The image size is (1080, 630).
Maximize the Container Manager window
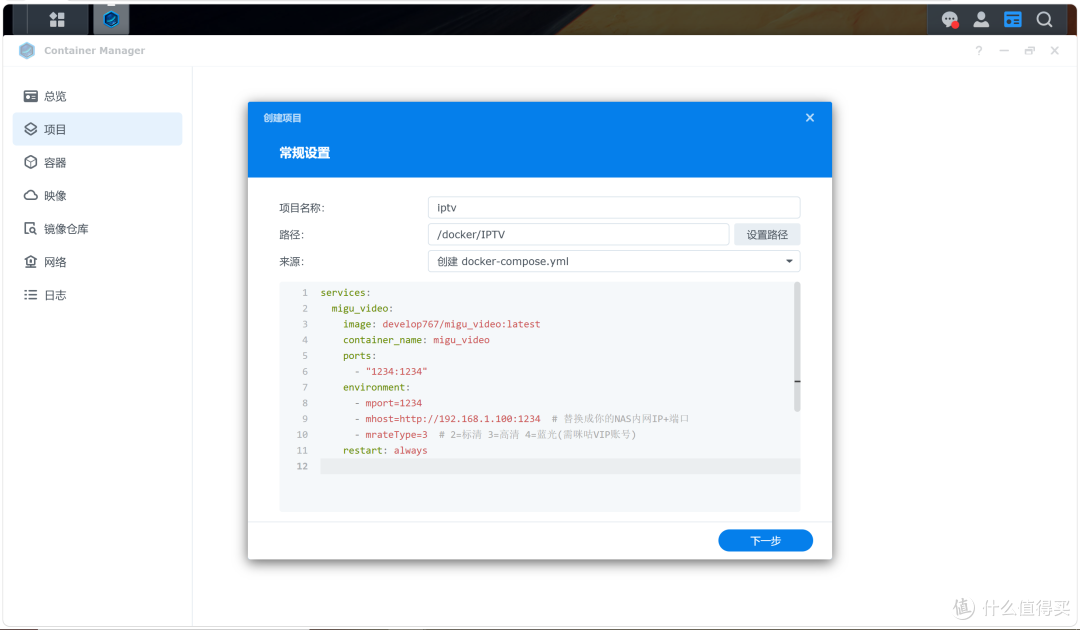[1030, 50]
